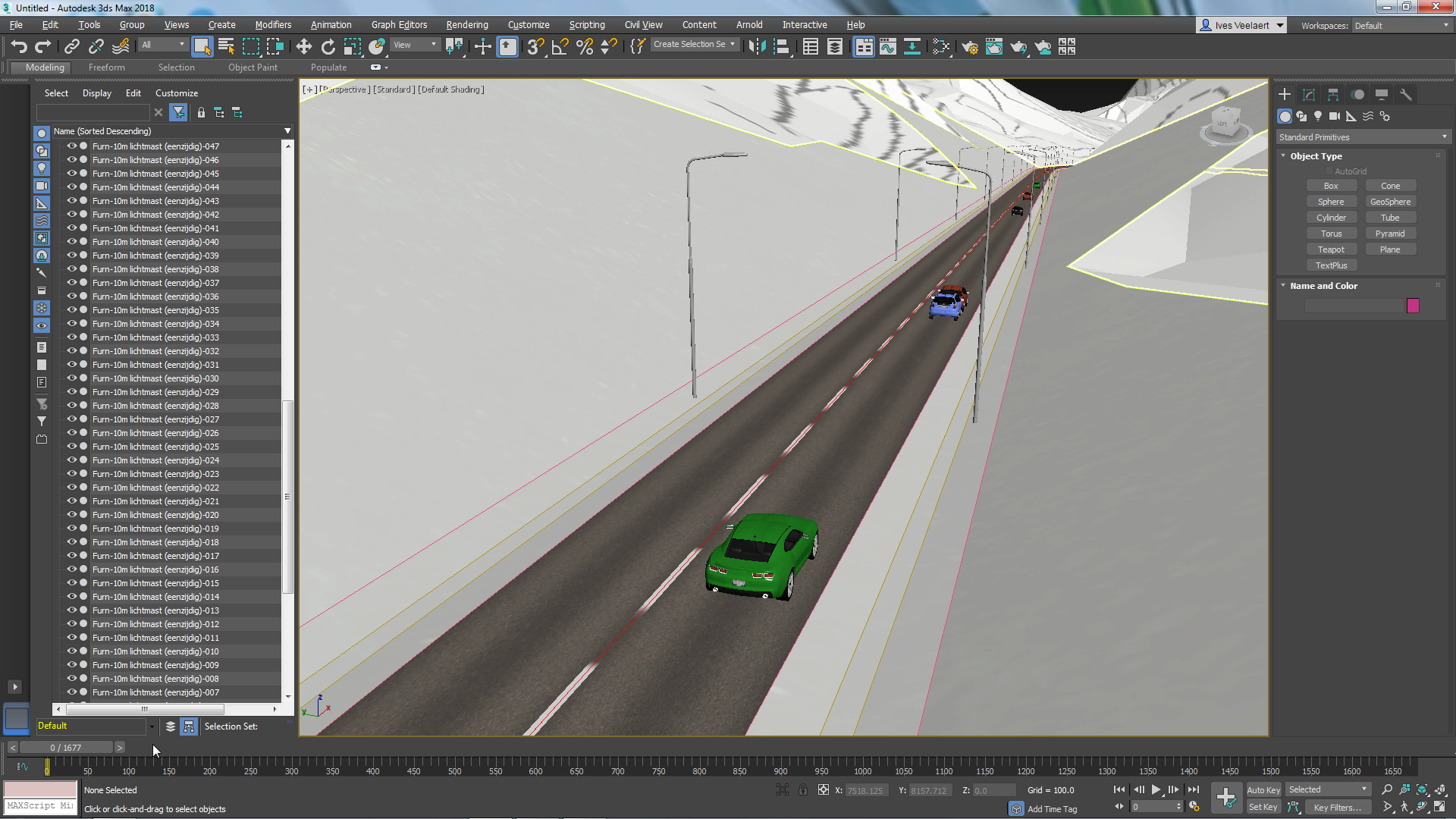Viewport: 1456px width, 819px height.
Task: Select the Move tool in the toolbar
Action: (304, 46)
